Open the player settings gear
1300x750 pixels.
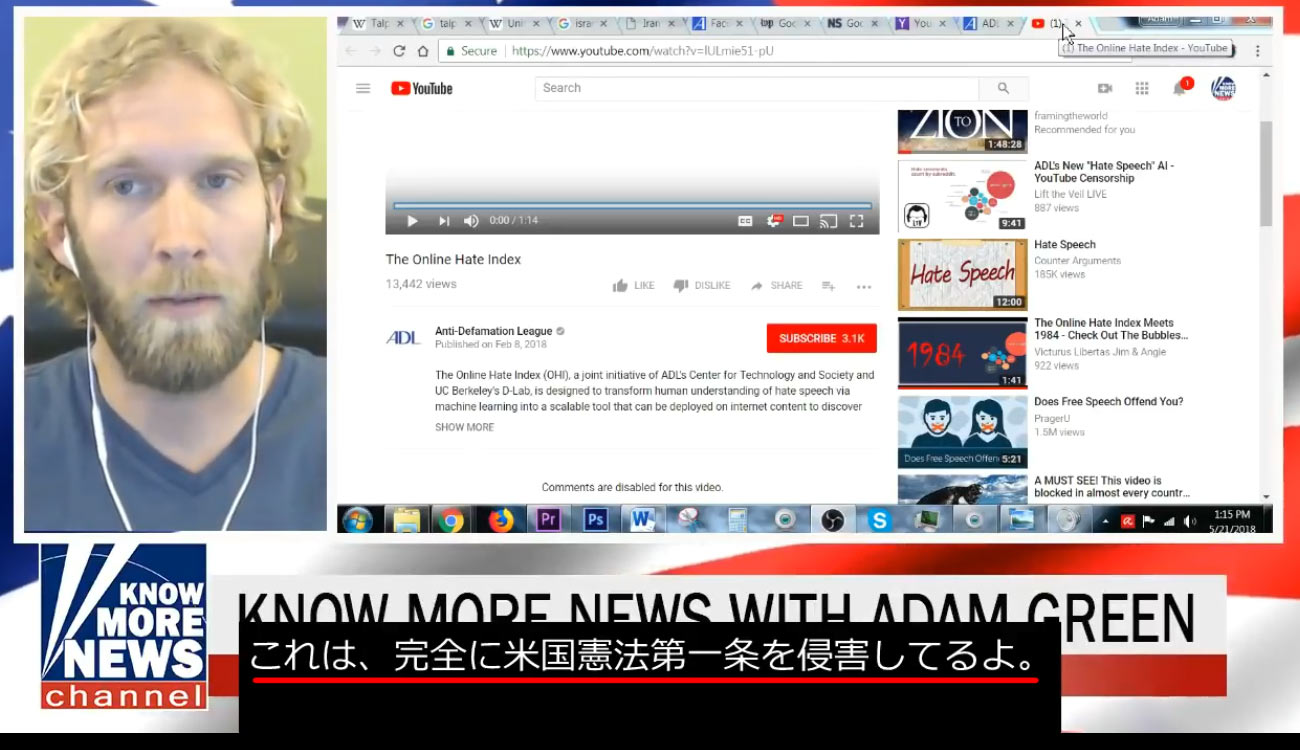[x=773, y=221]
